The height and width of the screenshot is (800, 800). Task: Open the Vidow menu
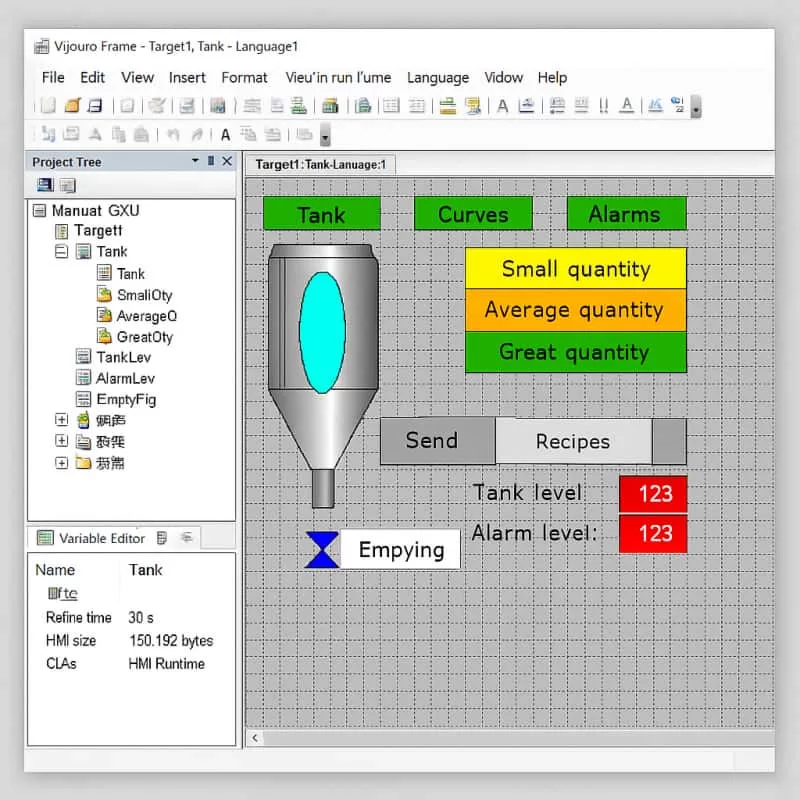(504, 78)
